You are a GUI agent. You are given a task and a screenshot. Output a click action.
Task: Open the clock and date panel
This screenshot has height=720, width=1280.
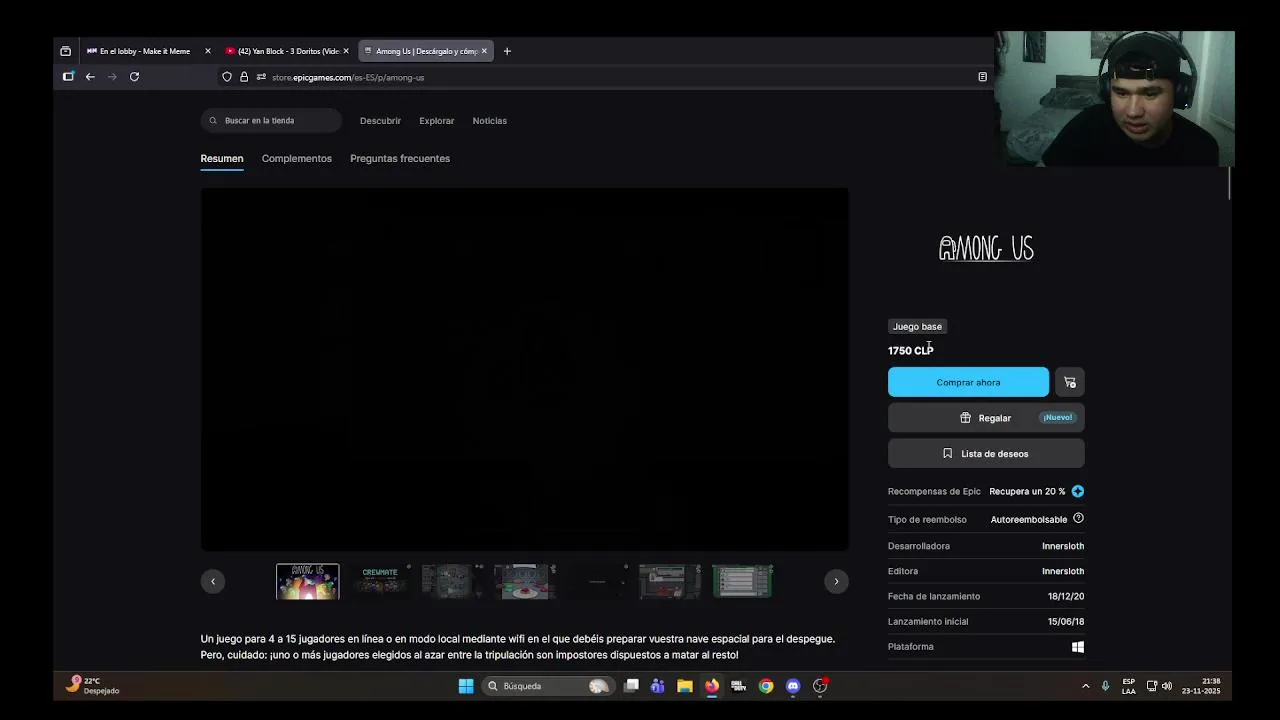click(x=1201, y=686)
